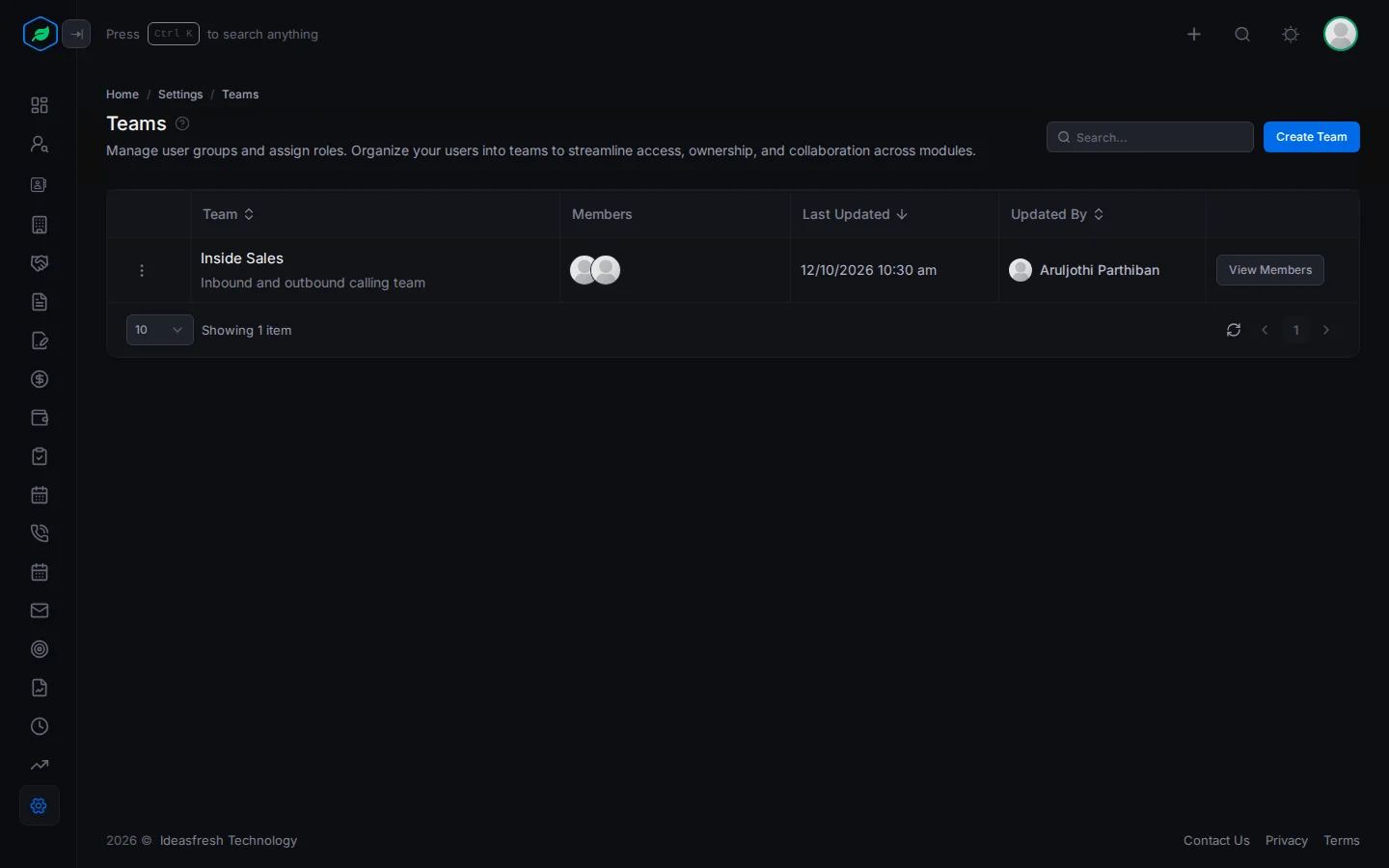Click the plus quick-add icon in header
Screen dimensions: 1389x868
(x=1194, y=34)
